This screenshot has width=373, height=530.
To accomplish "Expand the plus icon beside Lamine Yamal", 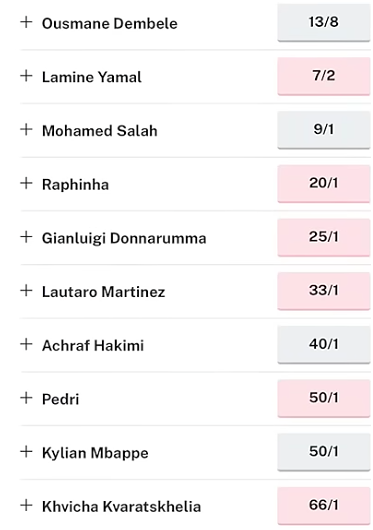I will click(26, 76).
